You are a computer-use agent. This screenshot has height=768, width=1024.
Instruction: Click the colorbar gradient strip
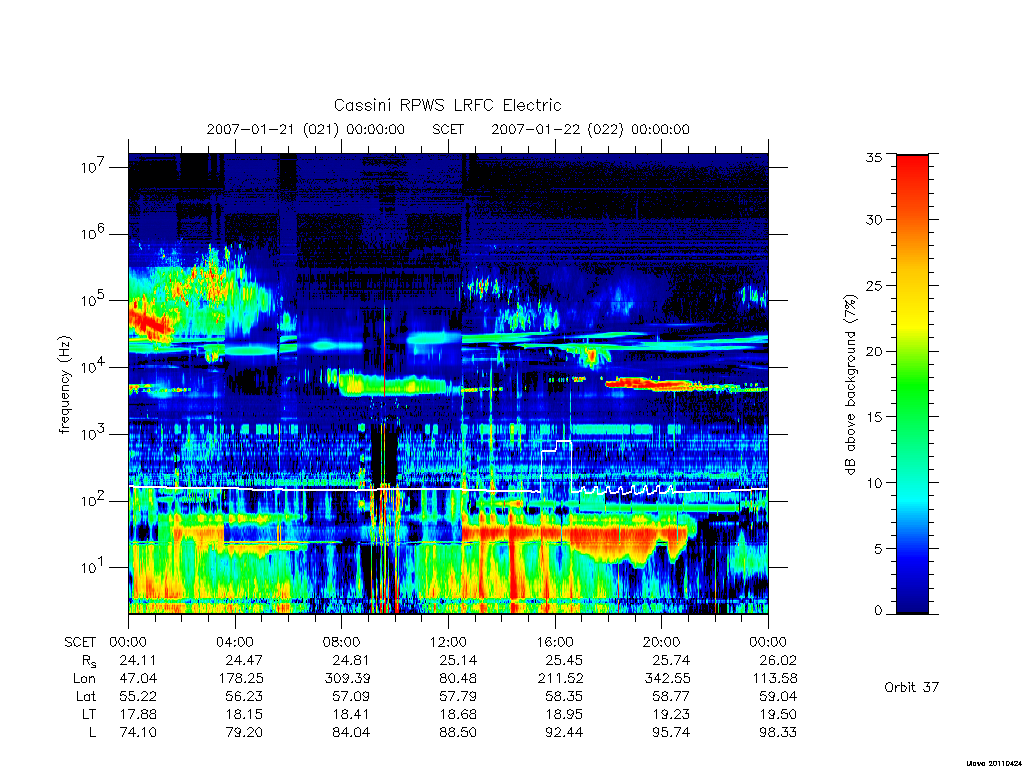(x=912, y=384)
